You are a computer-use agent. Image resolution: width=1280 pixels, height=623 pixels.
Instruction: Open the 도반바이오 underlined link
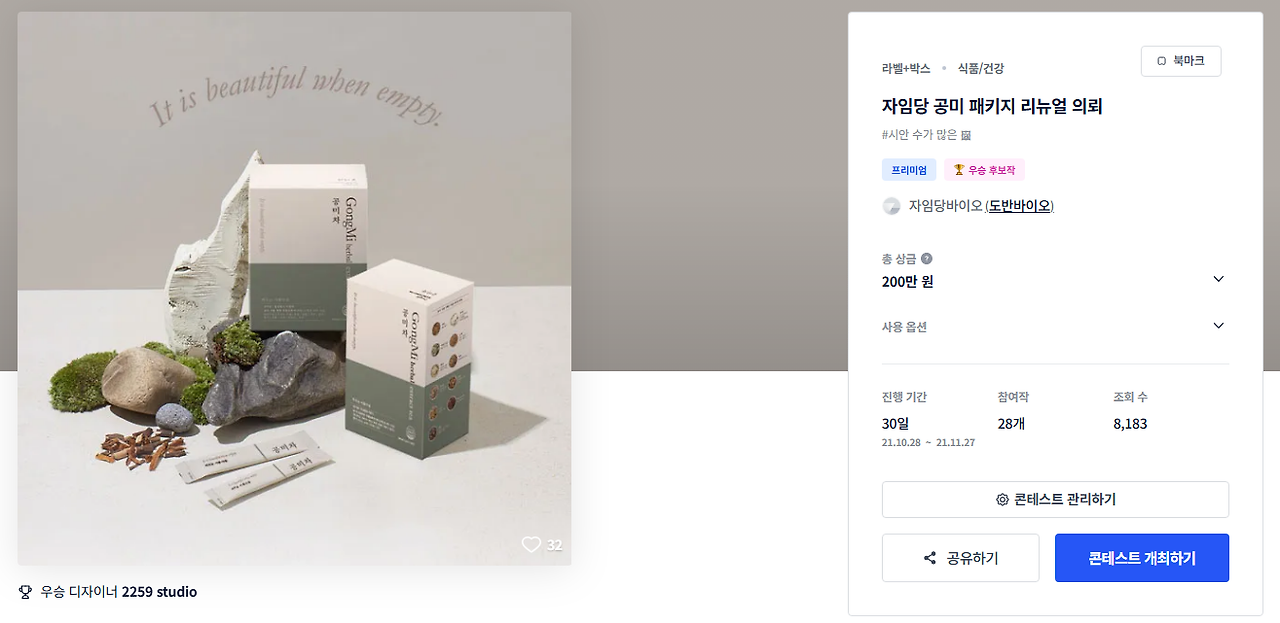[1019, 206]
